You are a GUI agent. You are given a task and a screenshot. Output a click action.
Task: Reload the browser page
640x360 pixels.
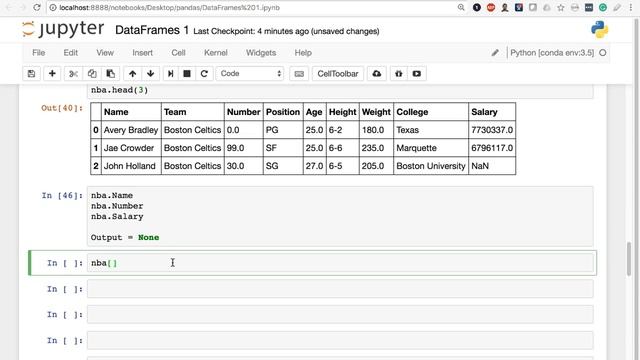pos(37,7)
